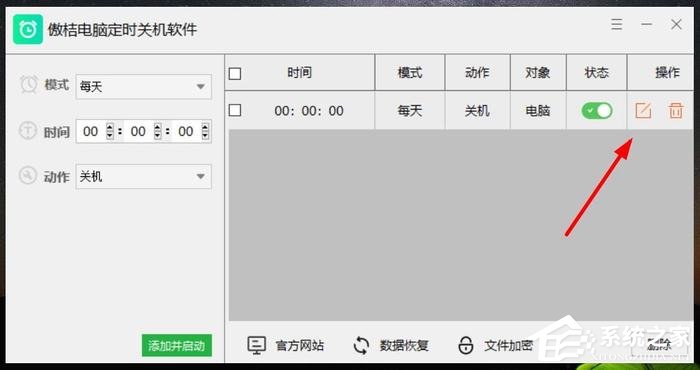The image size is (700, 370).
Task: Close the shutdown timer window
Action: pyautogui.click(x=676, y=24)
